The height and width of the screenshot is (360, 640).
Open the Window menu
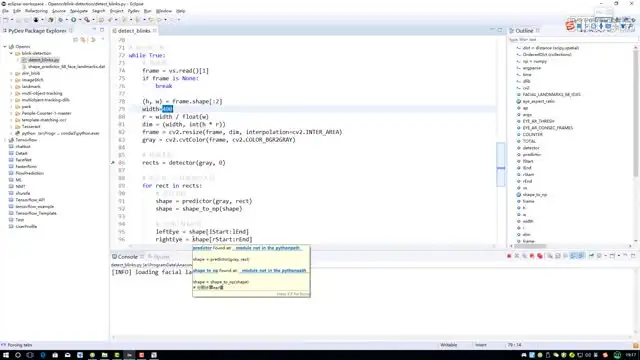coord(164,11)
